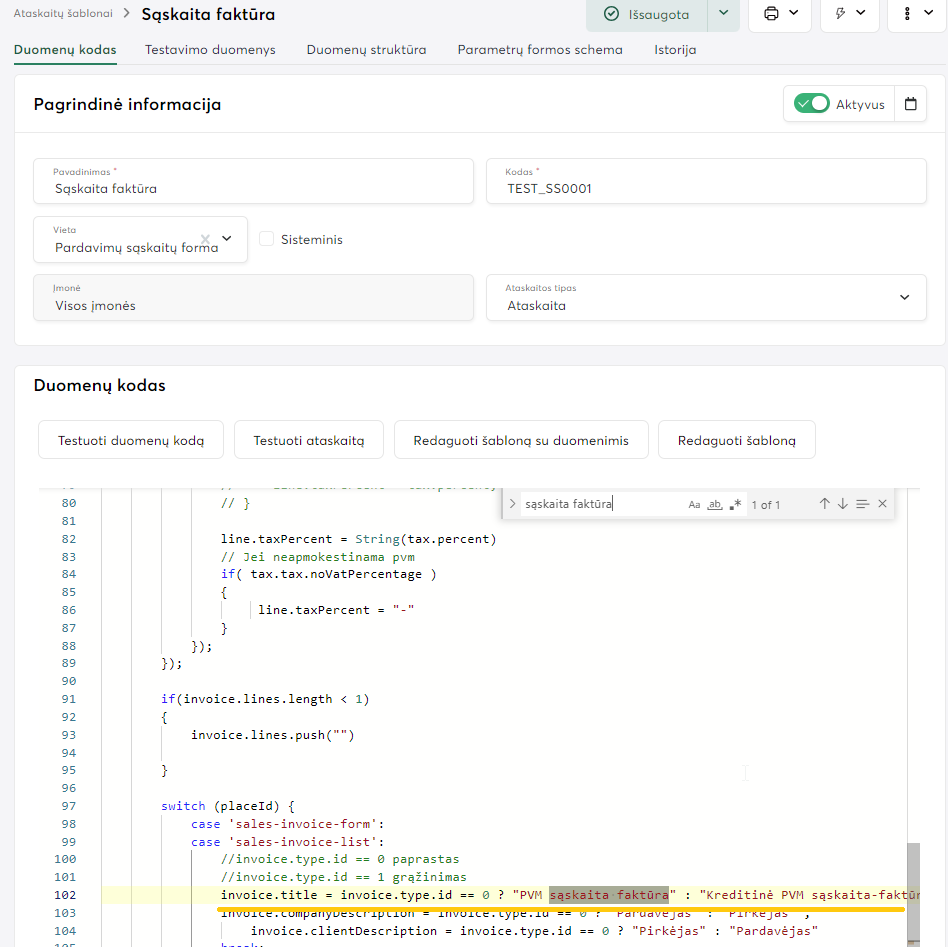Clear the Vieta field selection
This screenshot has height=947, width=948.
(x=205, y=239)
